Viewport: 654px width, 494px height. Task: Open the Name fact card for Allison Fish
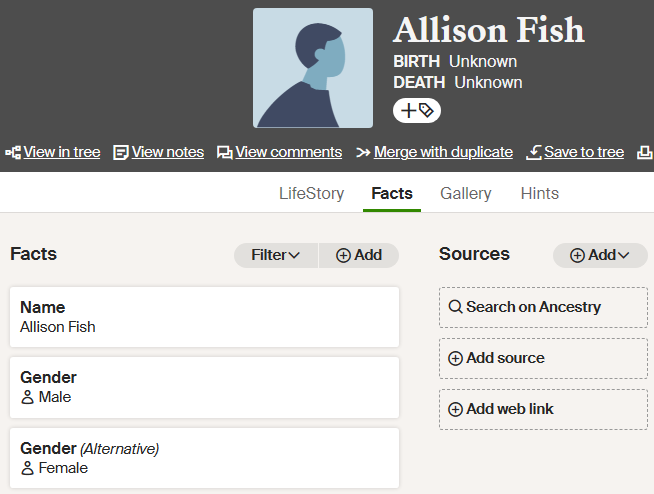(204, 317)
